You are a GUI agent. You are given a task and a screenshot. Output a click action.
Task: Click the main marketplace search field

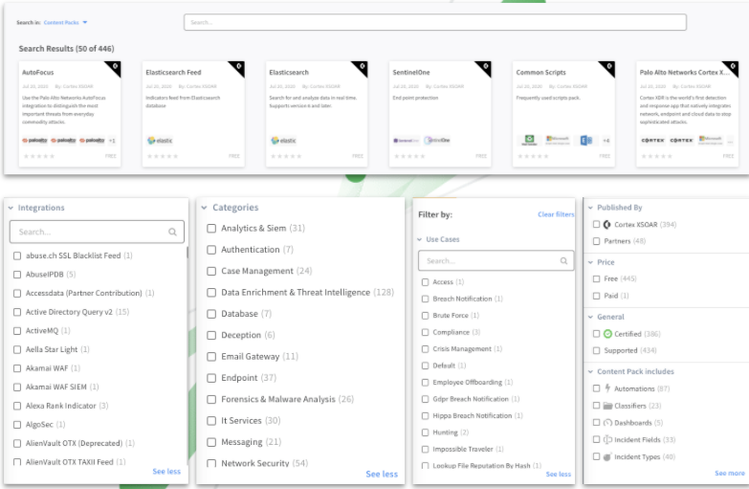click(435, 22)
